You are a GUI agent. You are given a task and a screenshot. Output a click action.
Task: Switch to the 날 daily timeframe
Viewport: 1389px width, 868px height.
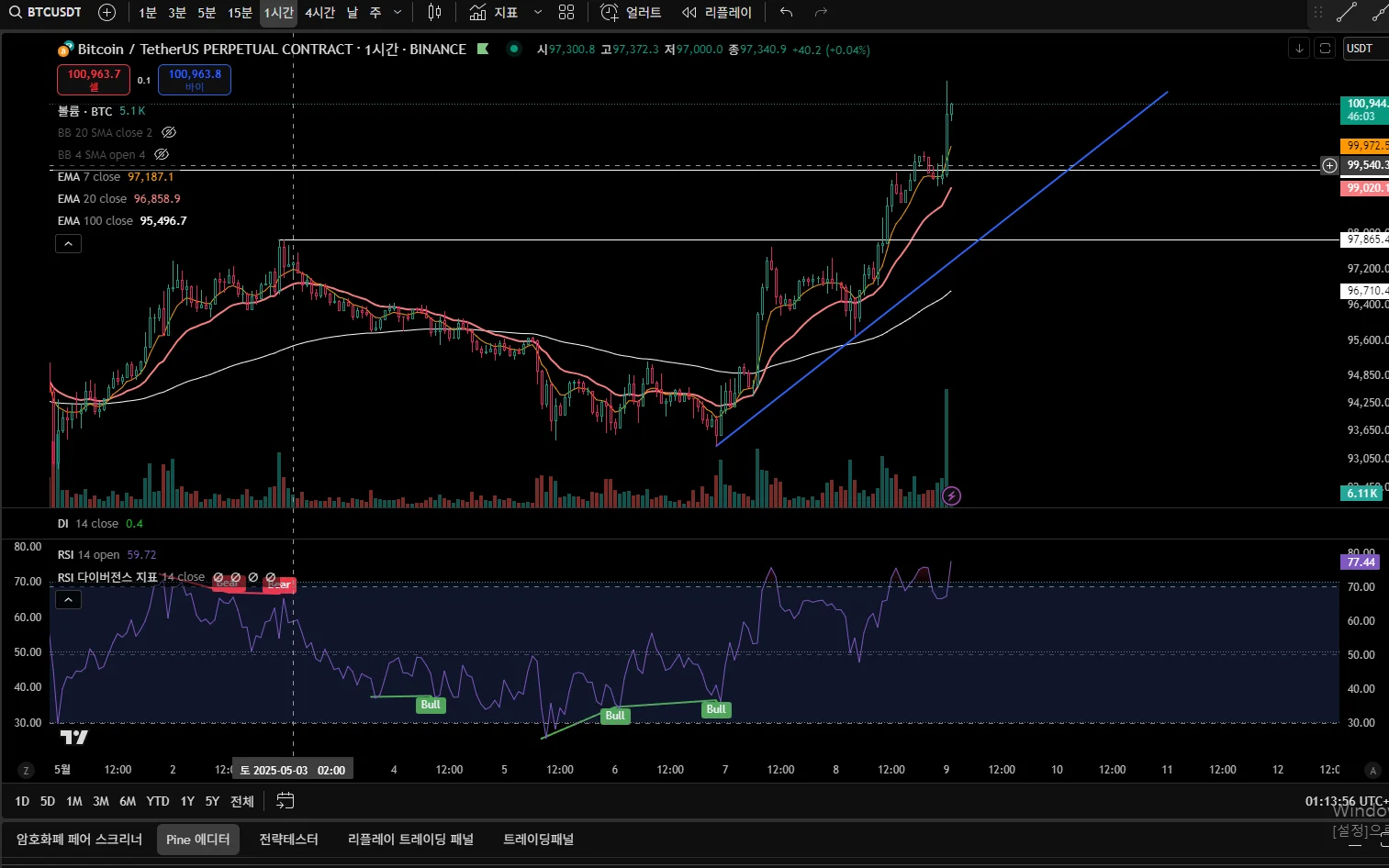point(353,12)
